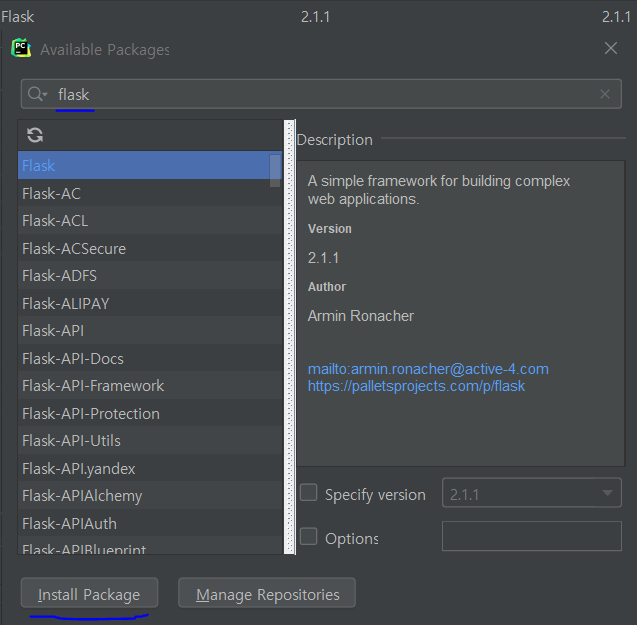Select the Flask-API-Utils package
This screenshot has height=625, width=637.
coord(150,441)
